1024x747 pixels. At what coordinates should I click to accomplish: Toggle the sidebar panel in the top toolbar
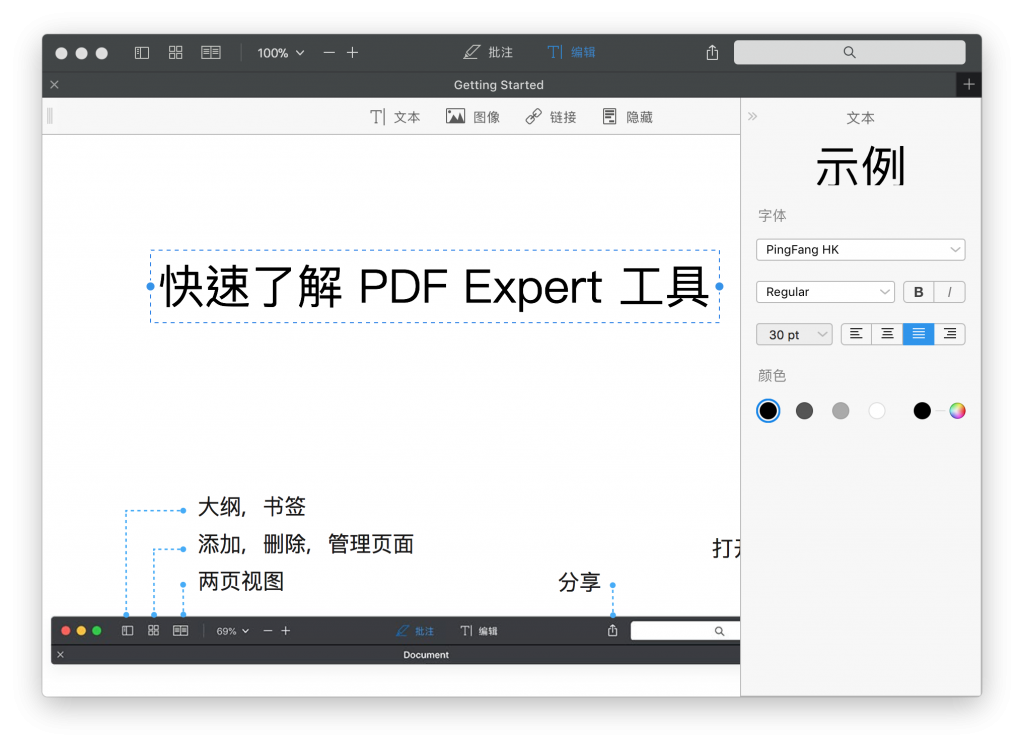142,53
